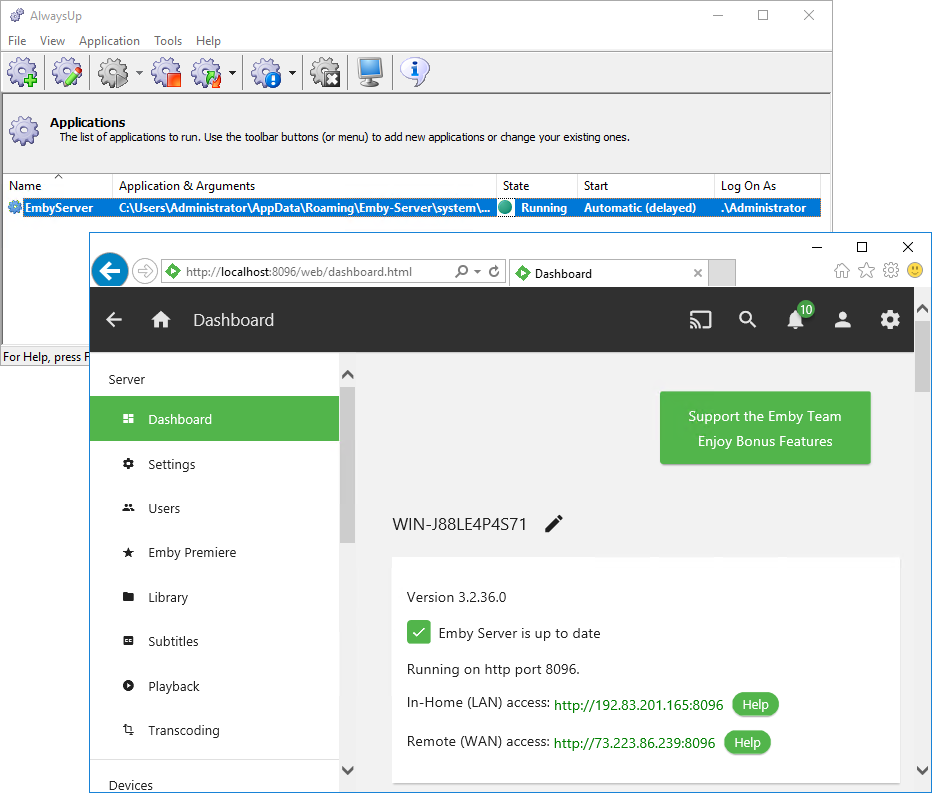
Task: Click Support the Emby Team button
Action: 765,428
